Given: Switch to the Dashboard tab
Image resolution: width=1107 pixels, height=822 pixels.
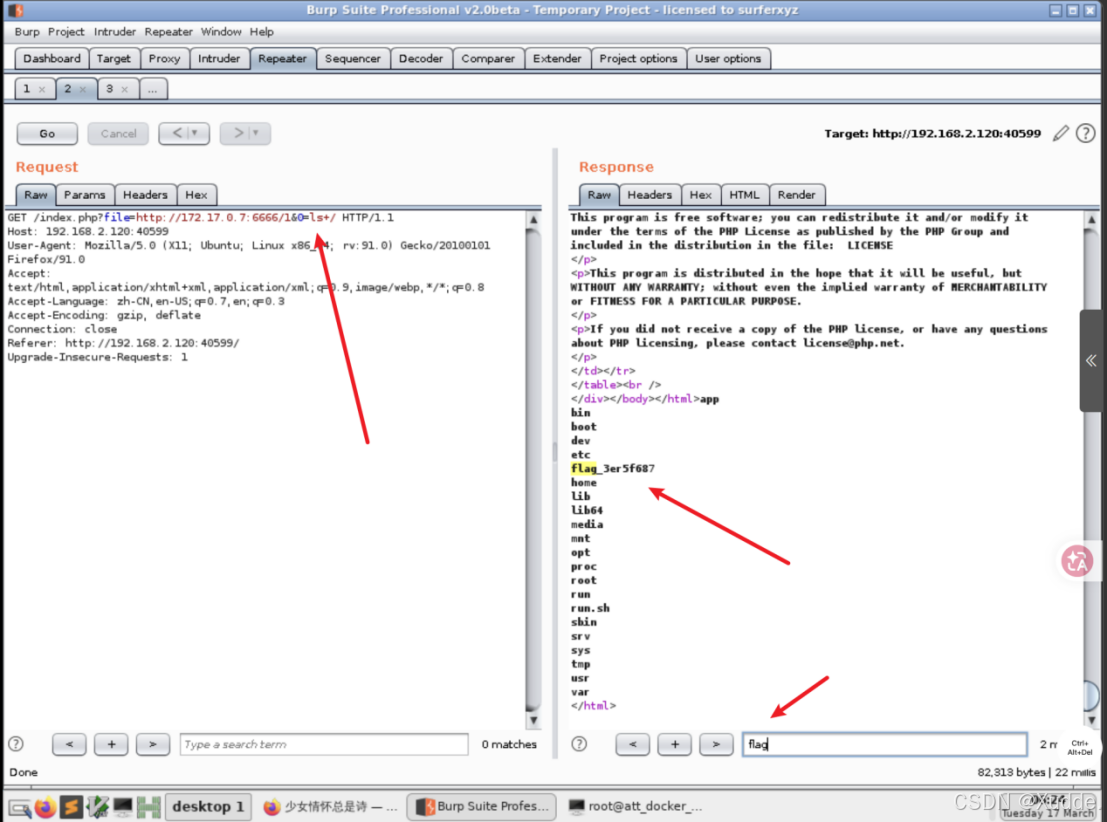Looking at the screenshot, I should (52, 59).
